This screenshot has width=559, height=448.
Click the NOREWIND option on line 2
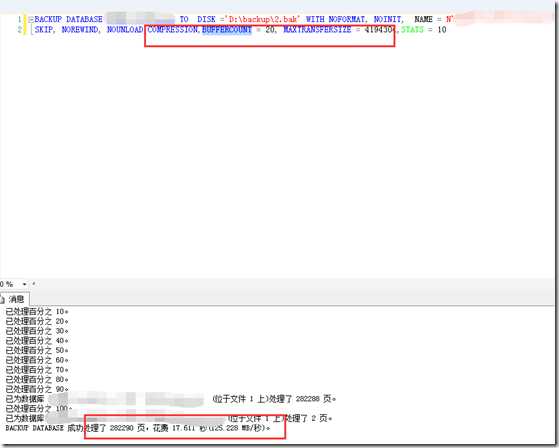[x=81, y=30]
